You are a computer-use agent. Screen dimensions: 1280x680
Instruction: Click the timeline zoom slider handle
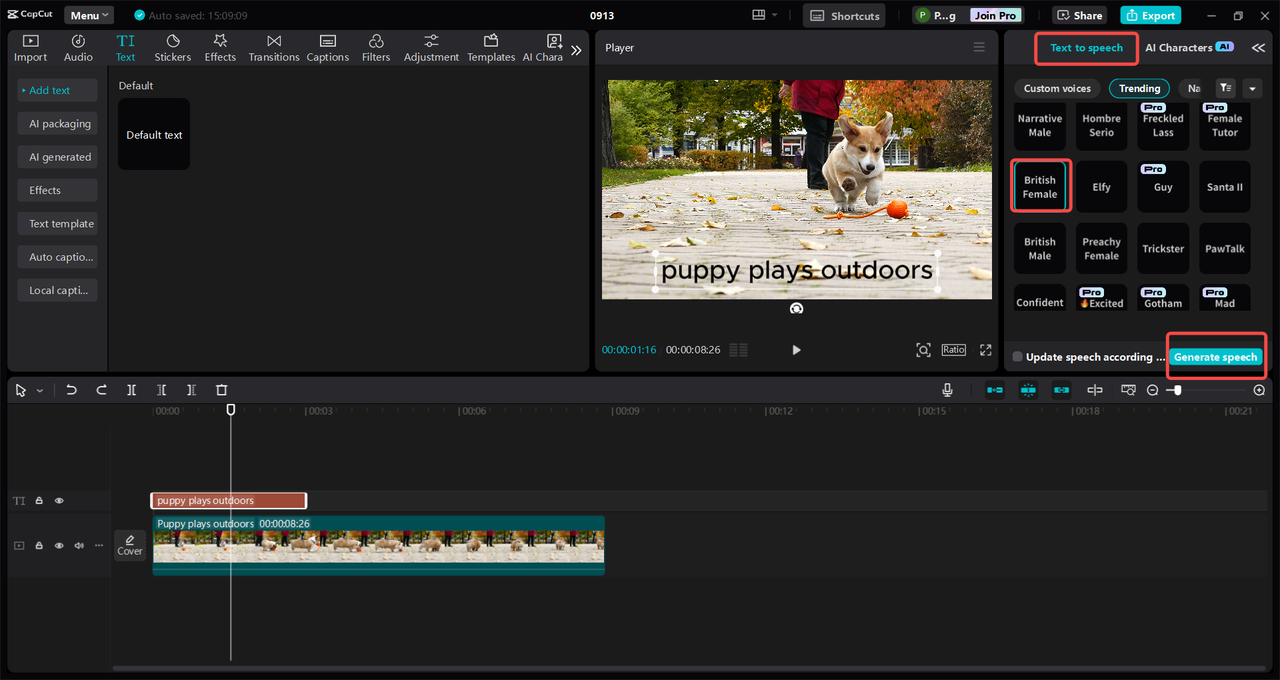coord(1178,390)
